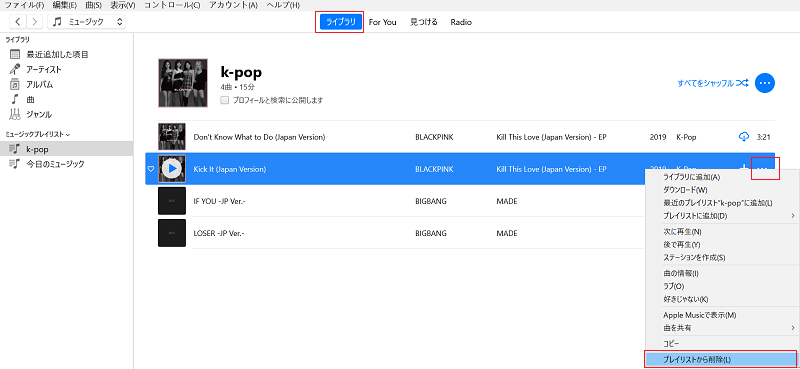
Task: Choose プレイリストから削除(L) menu item
Action: tap(721, 359)
